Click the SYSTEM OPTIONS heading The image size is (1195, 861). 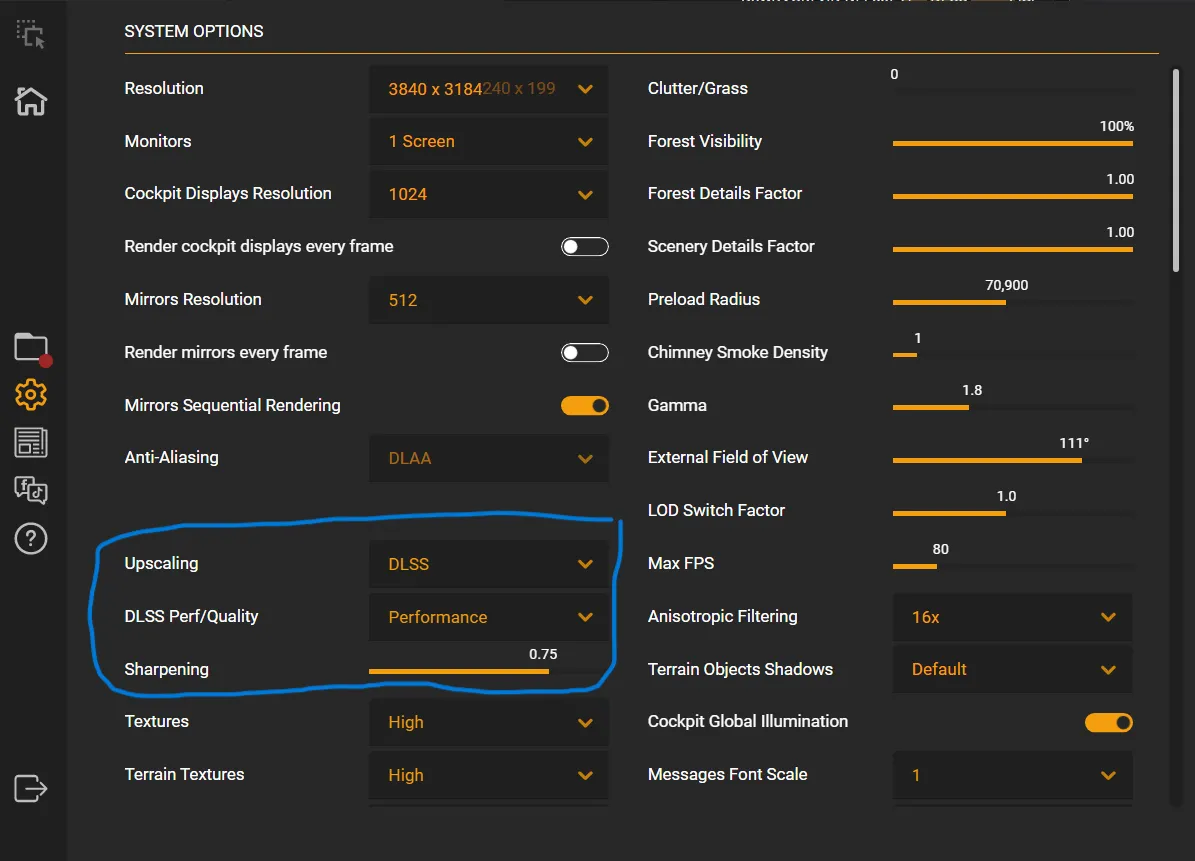[x=194, y=31]
